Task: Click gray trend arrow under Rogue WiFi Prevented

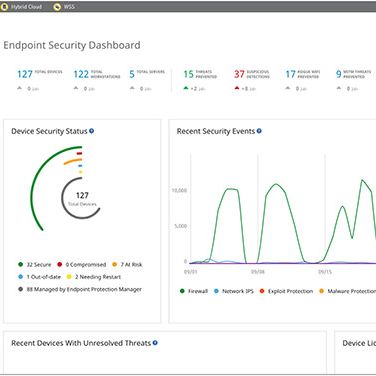Action: coord(288,88)
